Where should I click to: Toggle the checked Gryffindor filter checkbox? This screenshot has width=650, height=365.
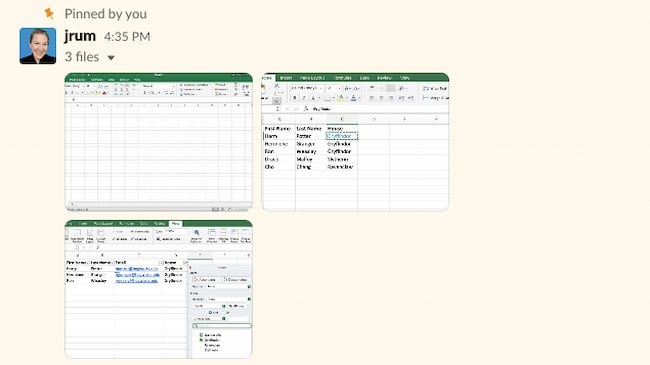(201, 340)
